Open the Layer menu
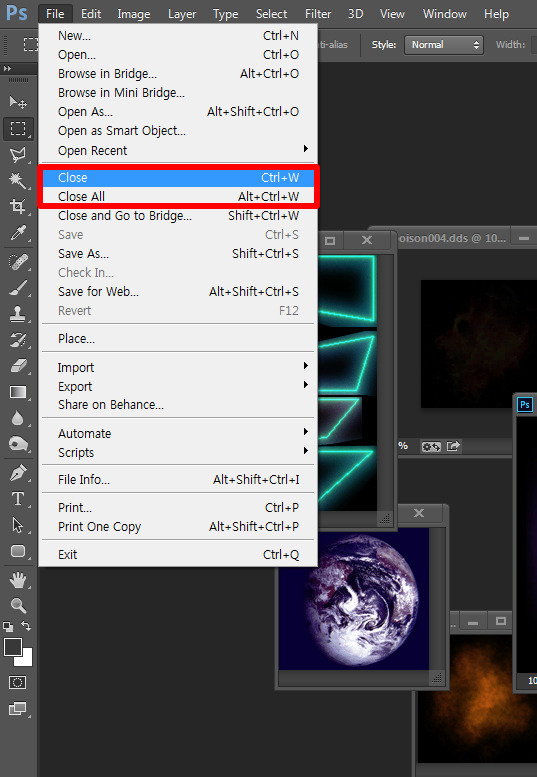The image size is (537, 777). pyautogui.click(x=182, y=14)
